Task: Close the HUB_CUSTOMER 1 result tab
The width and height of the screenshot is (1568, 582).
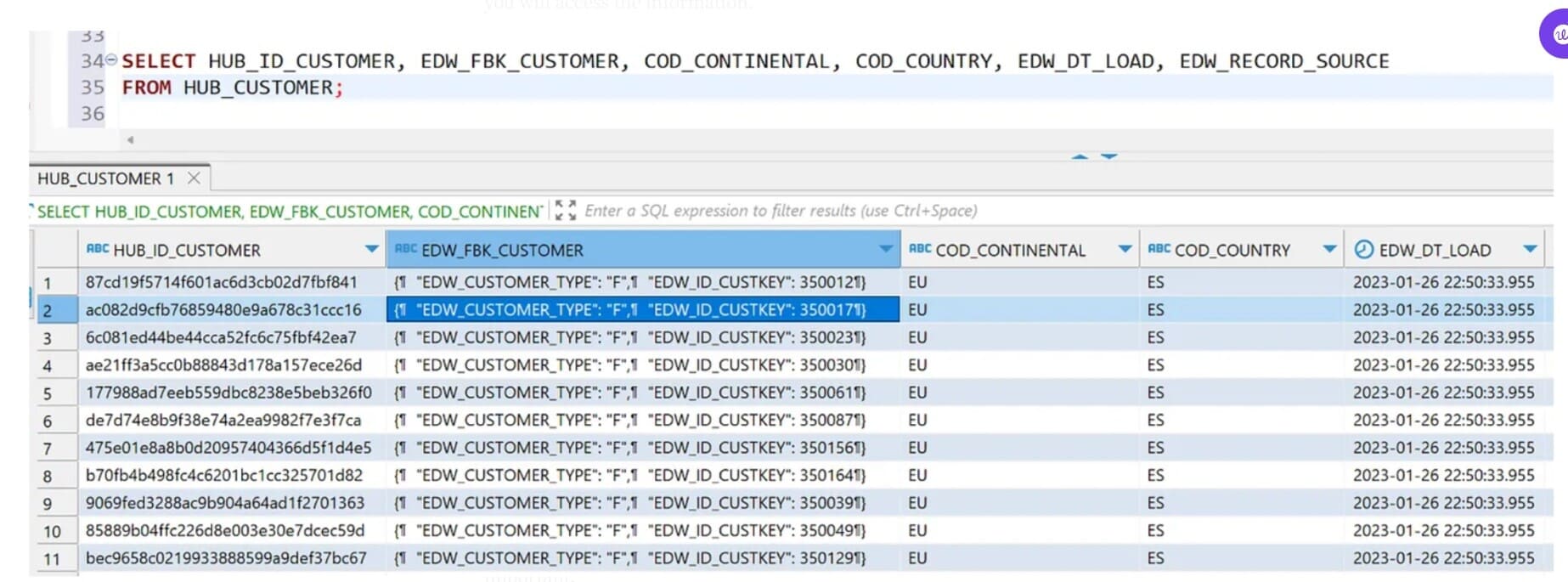Action: click(194, 178)
